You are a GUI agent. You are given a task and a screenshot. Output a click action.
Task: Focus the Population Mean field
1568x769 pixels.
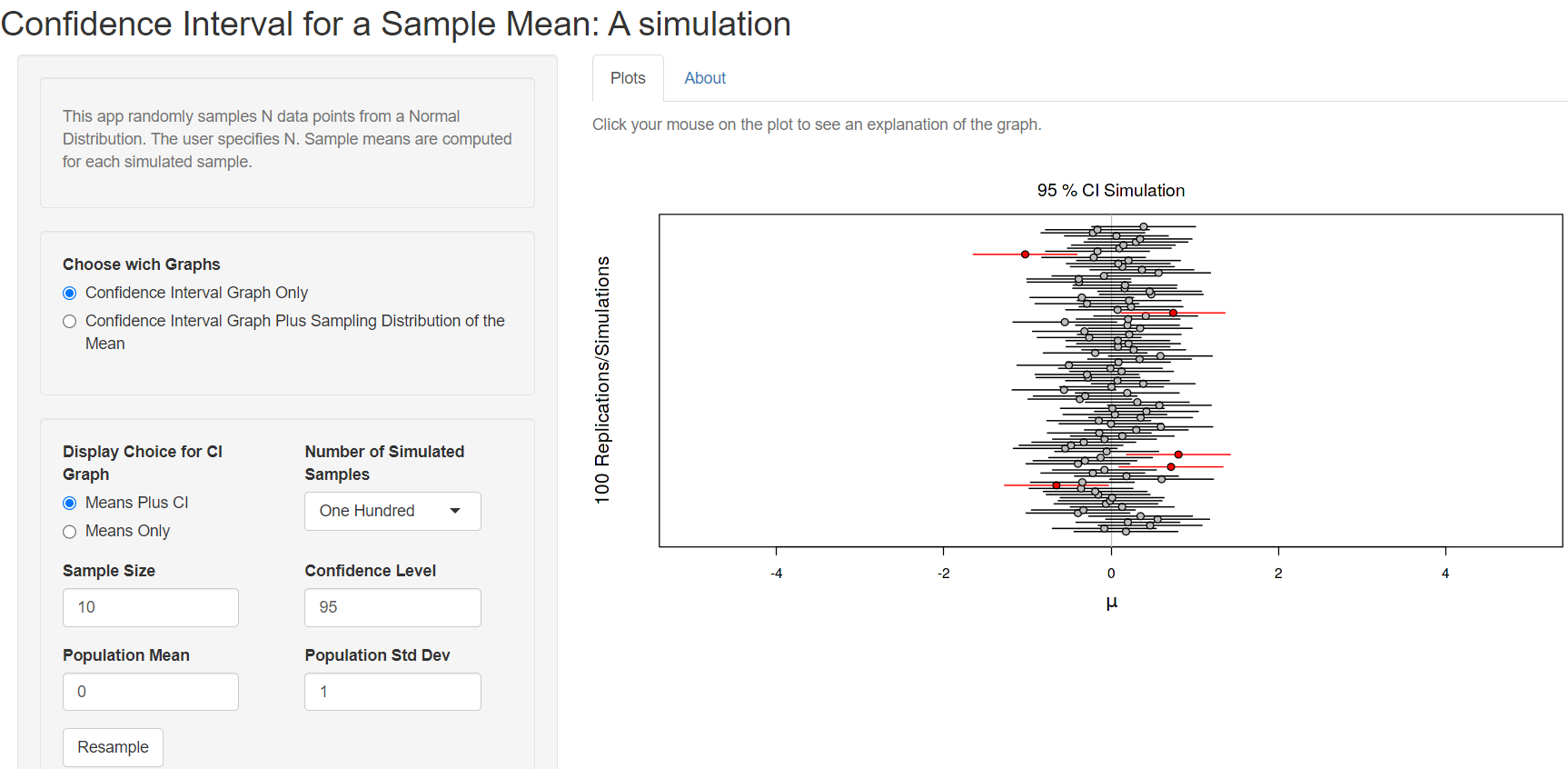coord(151,692)
